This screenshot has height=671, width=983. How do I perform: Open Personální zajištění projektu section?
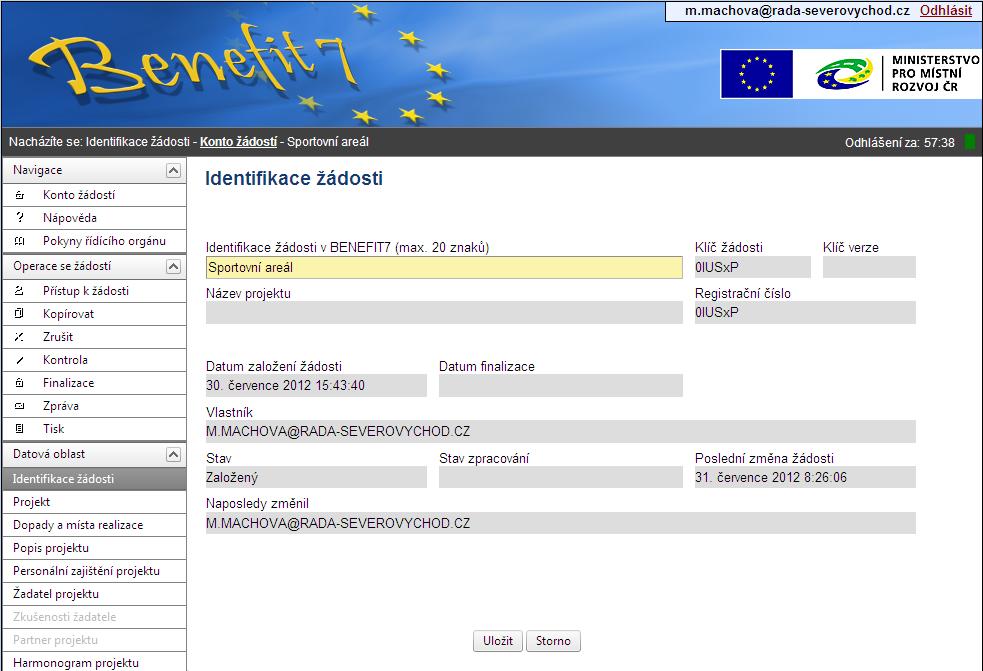tap(94, 571)
